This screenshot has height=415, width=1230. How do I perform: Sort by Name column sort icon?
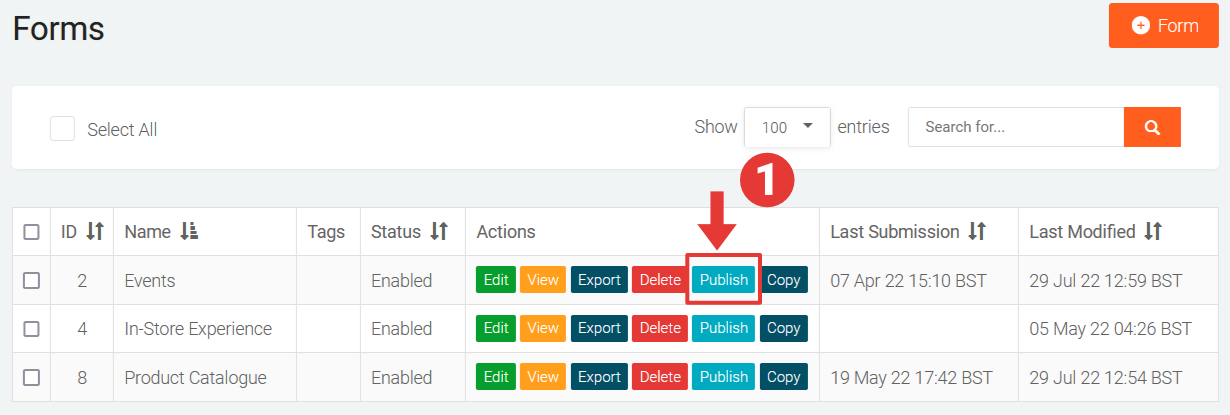189,232
